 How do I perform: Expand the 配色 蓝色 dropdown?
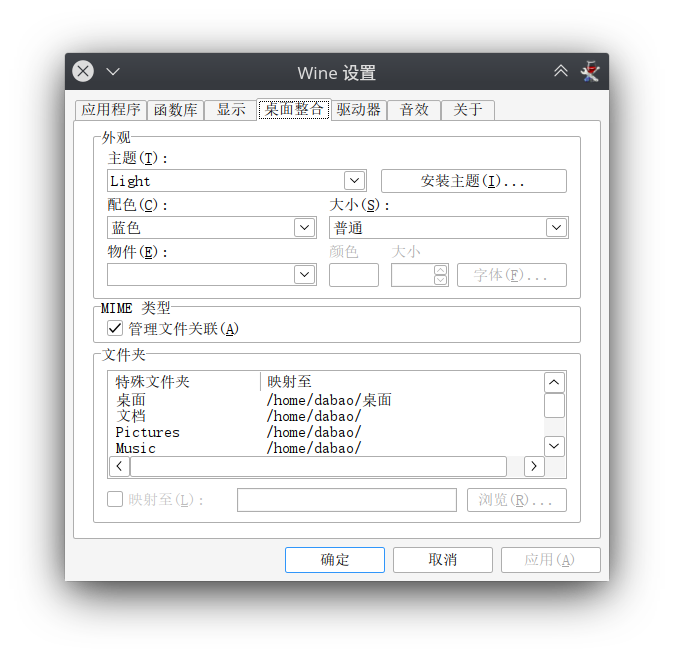tap(305, 227)
